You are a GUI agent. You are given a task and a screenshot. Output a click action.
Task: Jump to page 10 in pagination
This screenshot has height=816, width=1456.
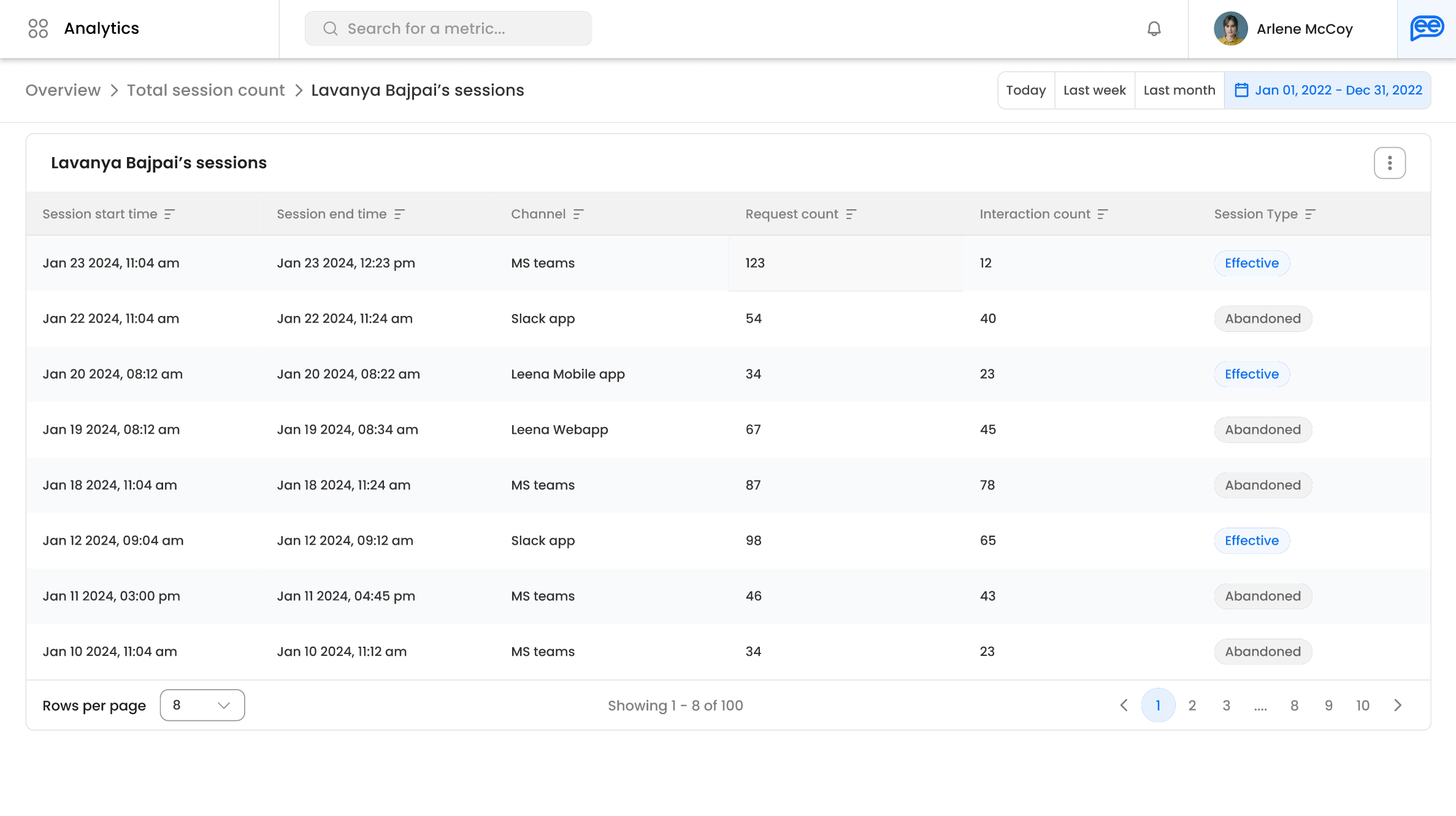click(1362, 706)
